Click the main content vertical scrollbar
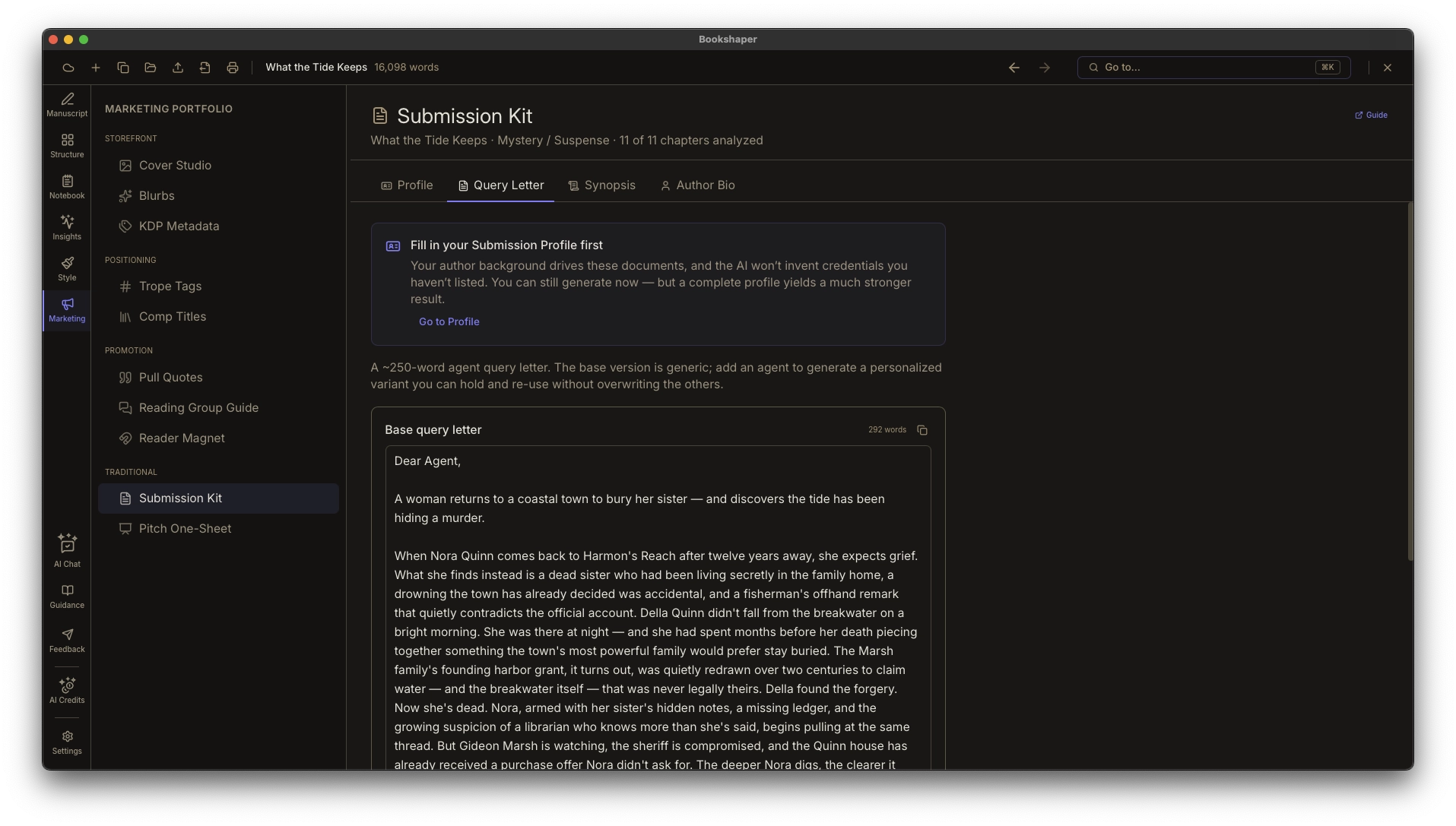 (x=1410, y=380)
